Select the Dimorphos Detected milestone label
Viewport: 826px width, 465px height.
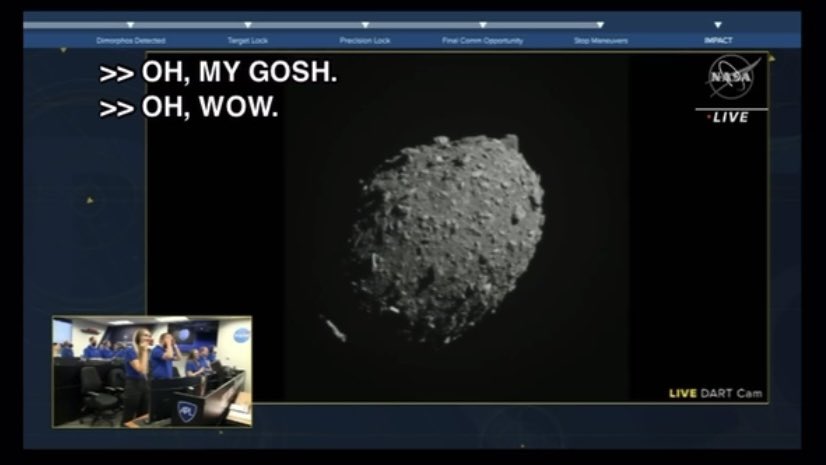(x=130, y=41)
